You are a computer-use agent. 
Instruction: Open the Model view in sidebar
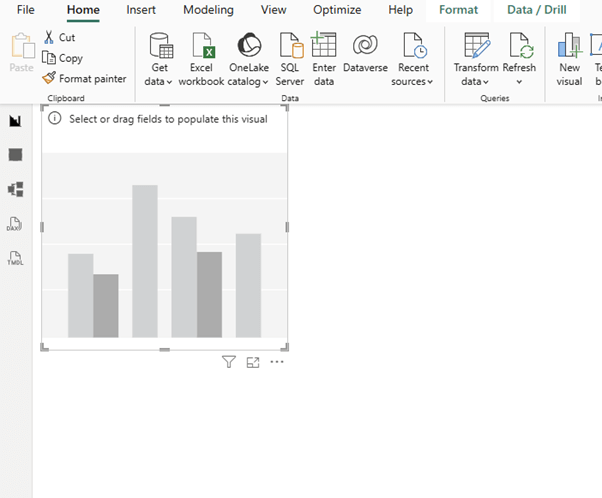click(x=15, y=189)
